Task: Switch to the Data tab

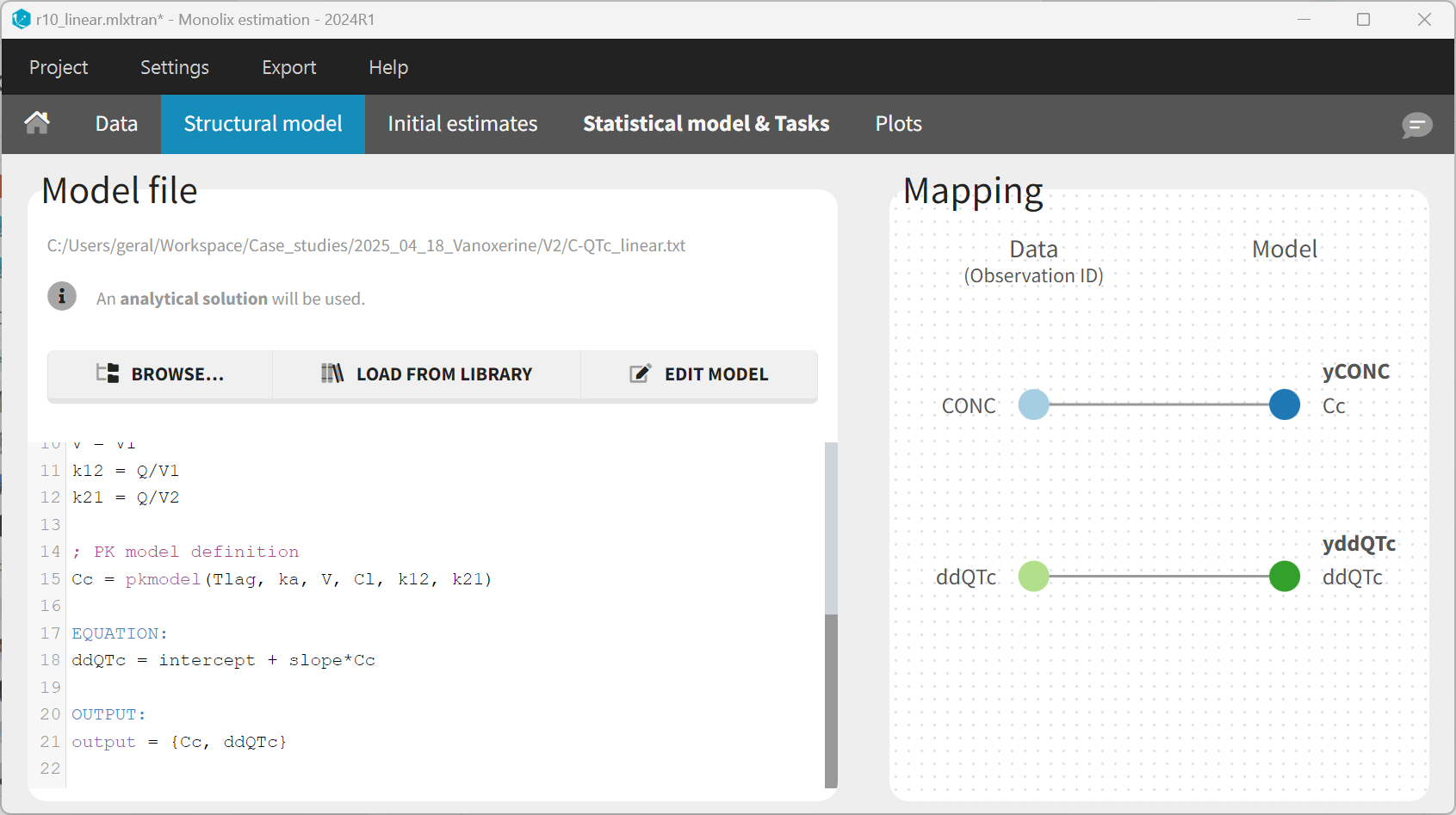Action: (x=116, y=124)
